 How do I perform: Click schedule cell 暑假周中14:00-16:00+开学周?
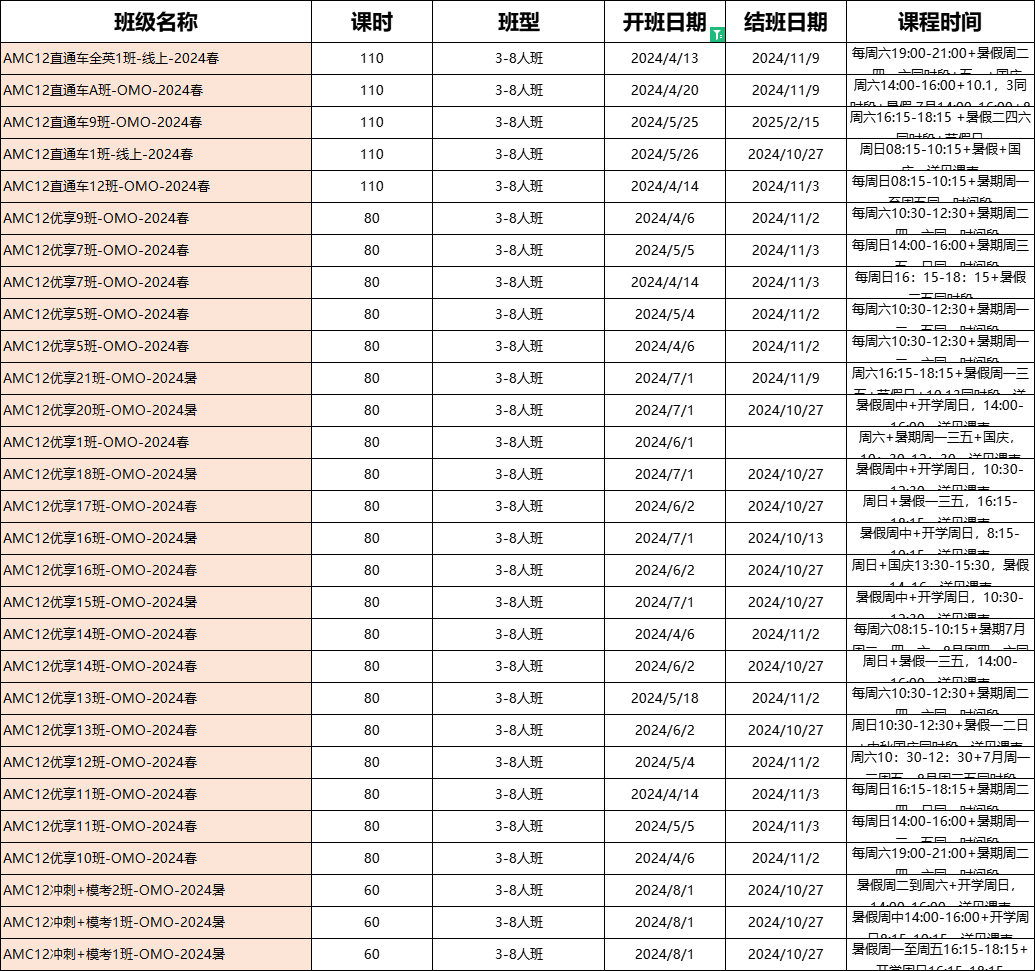940,922
